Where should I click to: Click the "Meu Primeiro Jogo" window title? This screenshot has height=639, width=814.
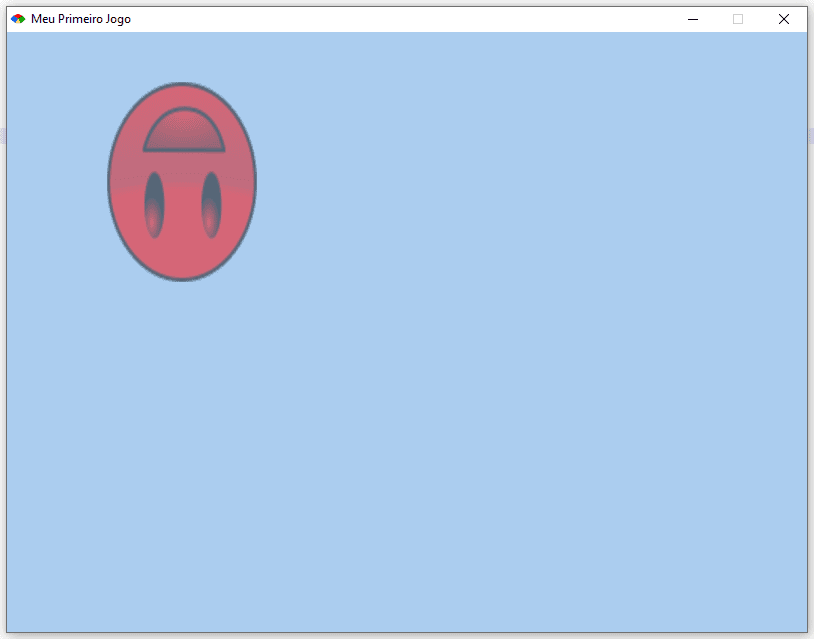pos(81,19)
